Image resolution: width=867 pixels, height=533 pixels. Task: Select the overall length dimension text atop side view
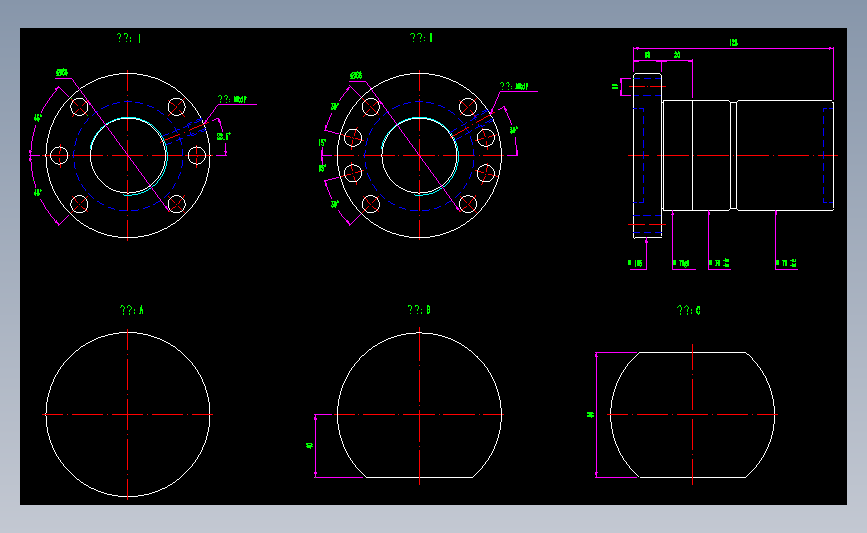(x=734, y=43)
